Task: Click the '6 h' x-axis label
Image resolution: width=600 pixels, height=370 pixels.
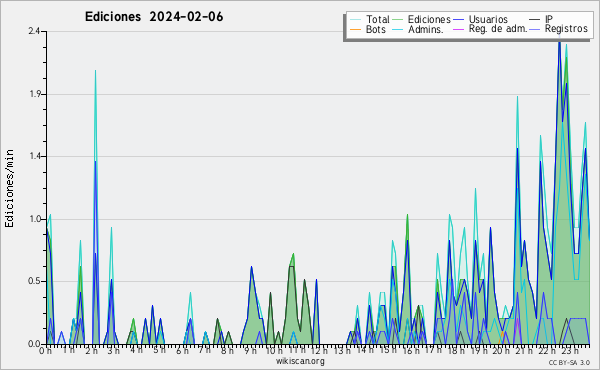Action: pyautogui.click(x=182, y=350)
